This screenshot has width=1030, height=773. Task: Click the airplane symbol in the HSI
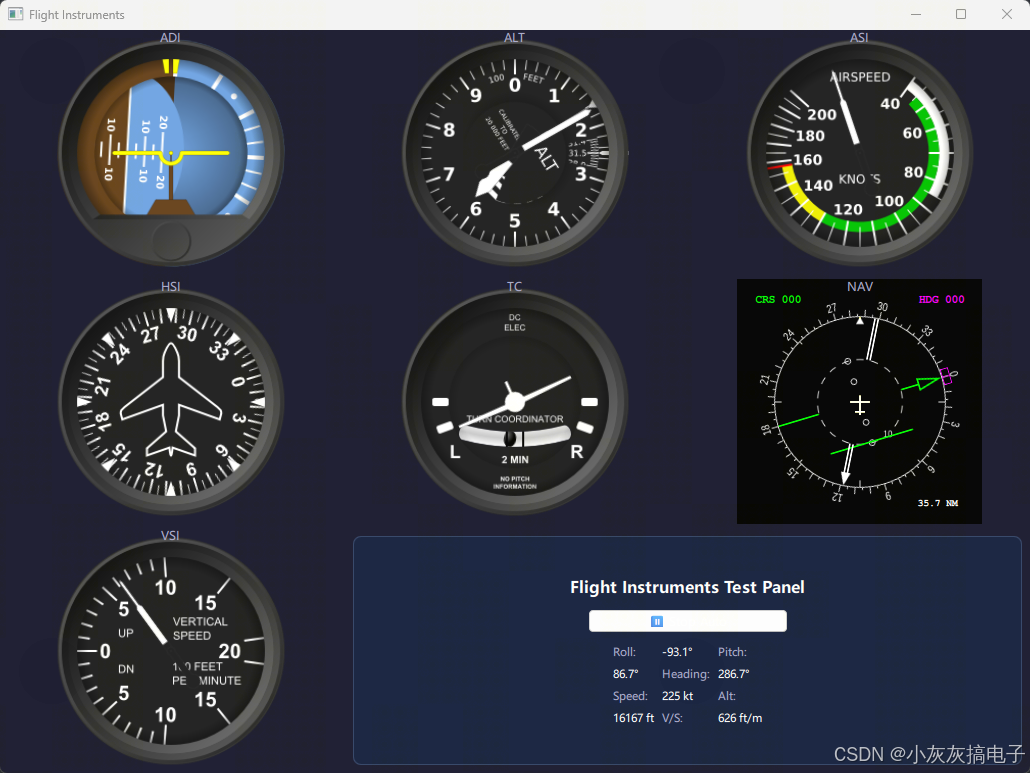click(x=171, y=400)
